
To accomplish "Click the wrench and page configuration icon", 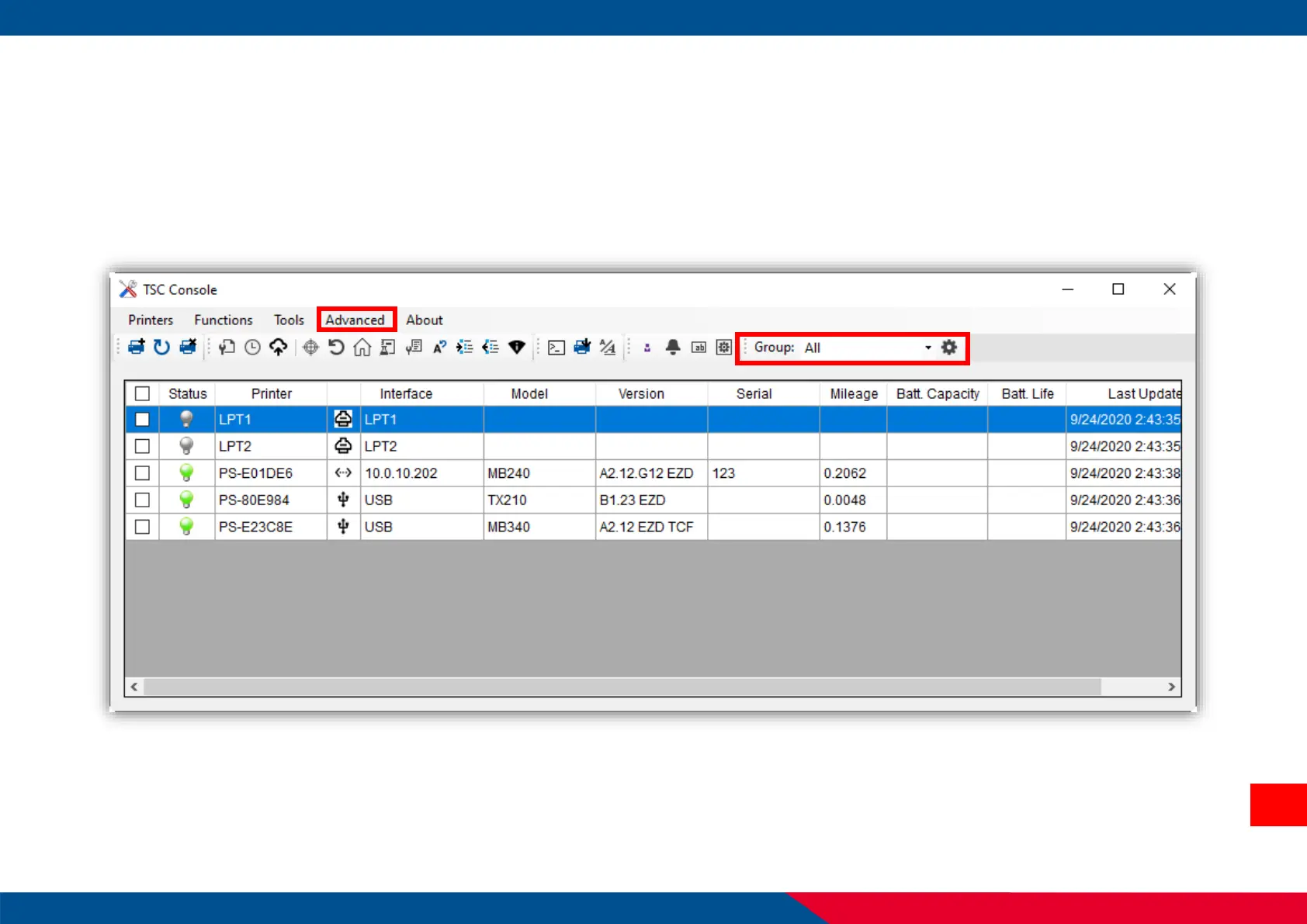I will pos(227,347).
